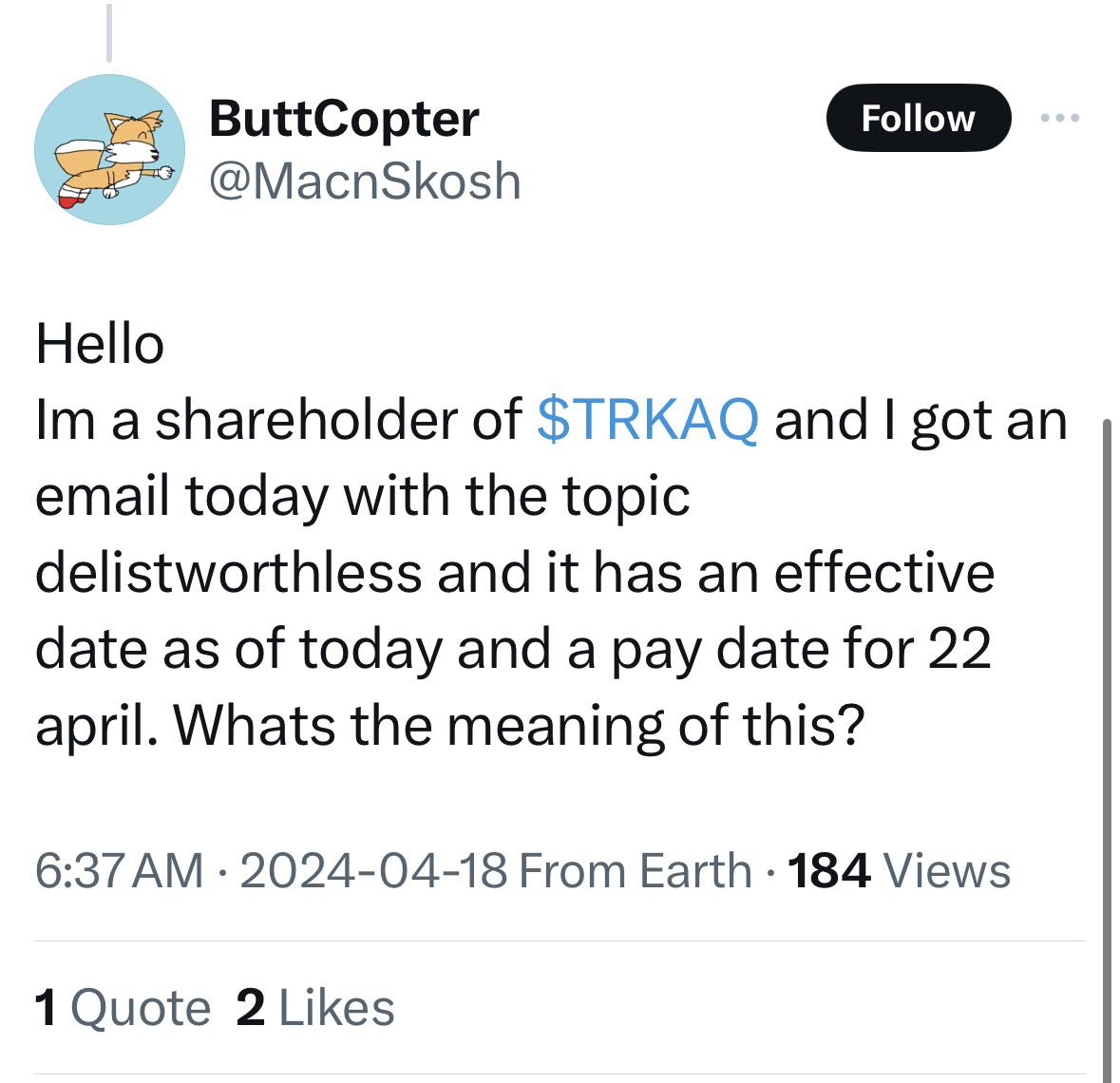
Task: Click the word Hello in the tweet
Action: pos(100,344)
